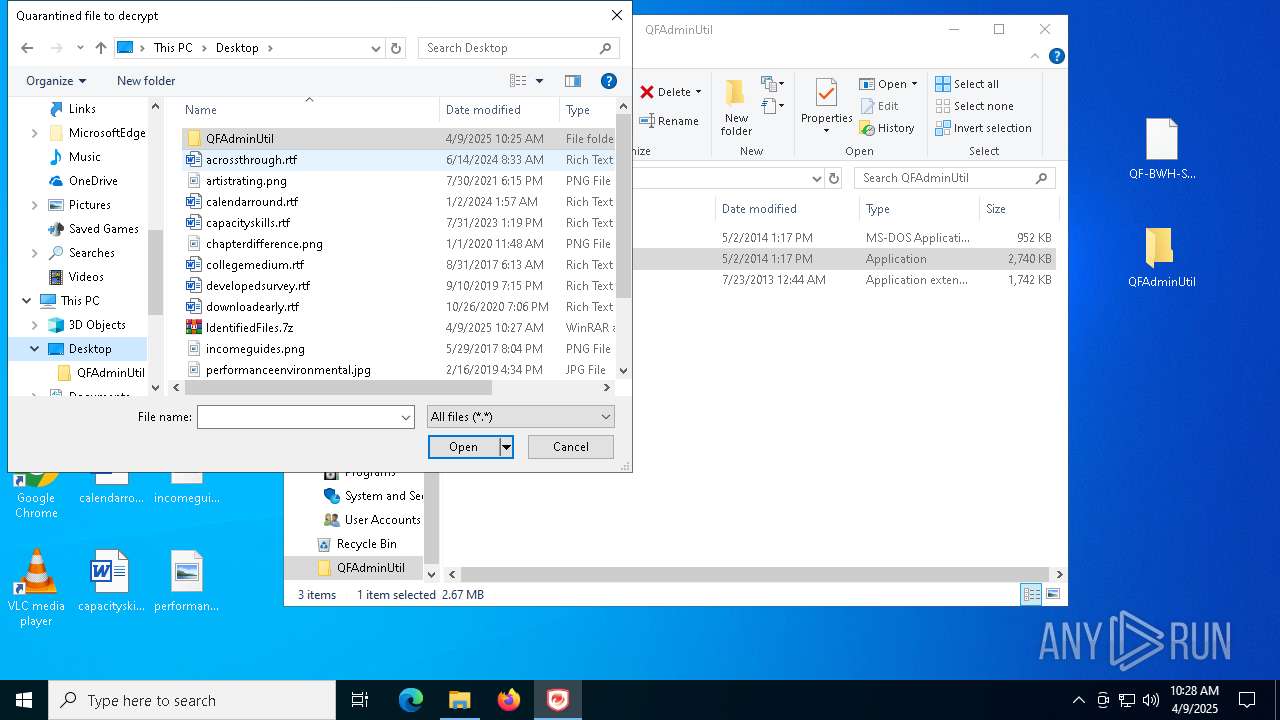The width and height of the screenshot is (1280, 720).
Task: Expand address bar history dropdown in dialog
Action: (376, 48)
